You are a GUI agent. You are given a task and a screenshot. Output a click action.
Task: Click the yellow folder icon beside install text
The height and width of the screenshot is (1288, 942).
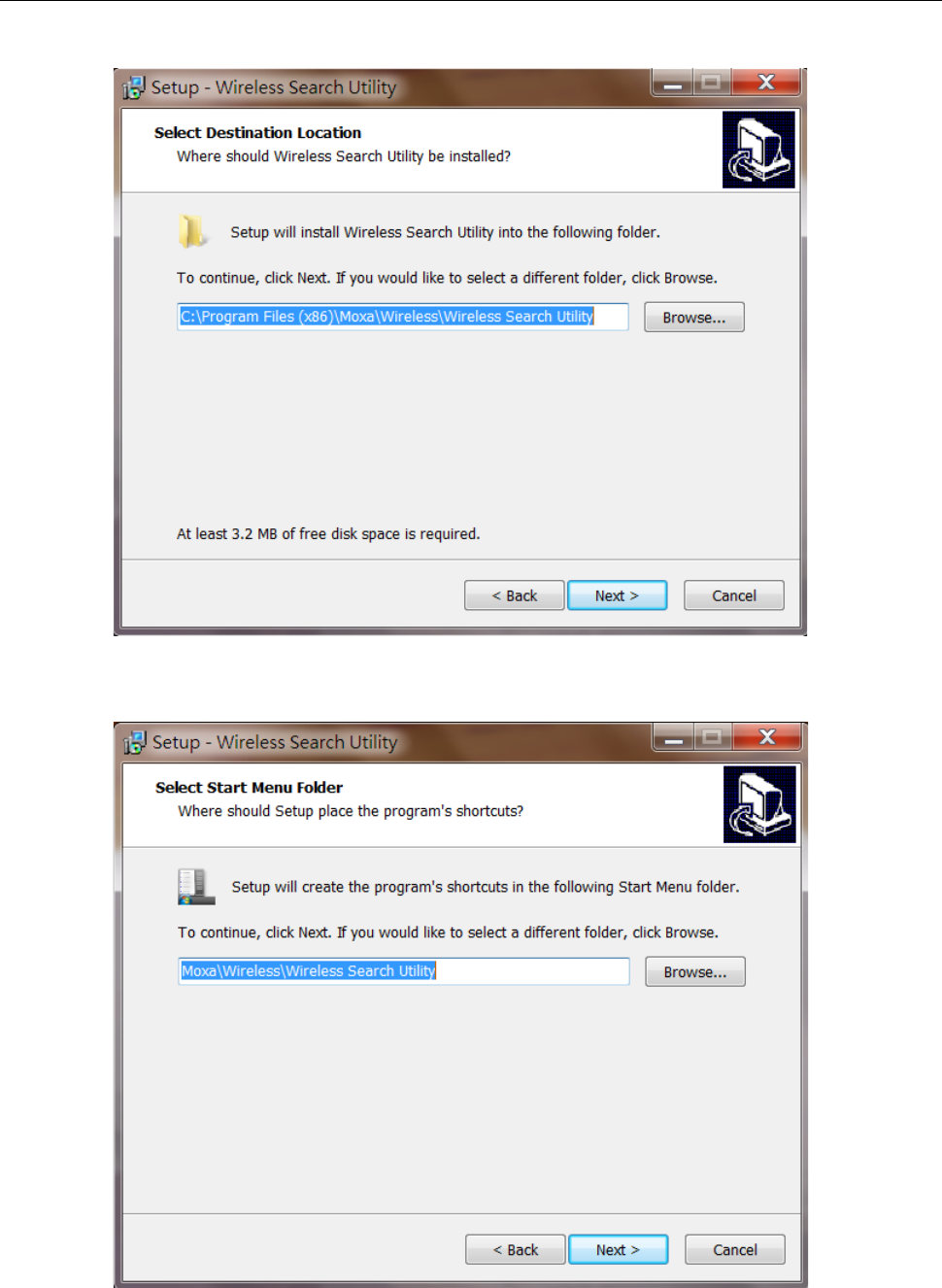(192, 231)
